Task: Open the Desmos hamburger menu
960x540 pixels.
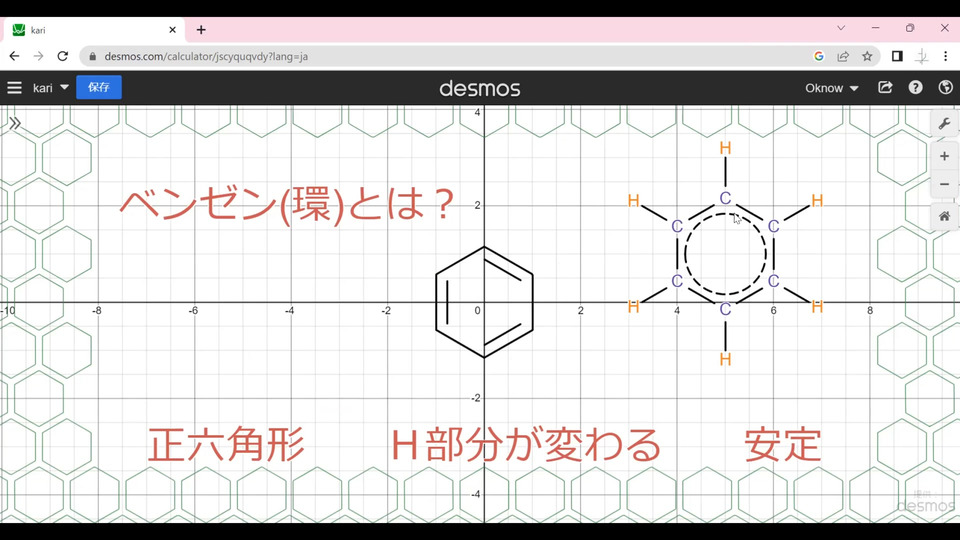Action: point(15,88)
